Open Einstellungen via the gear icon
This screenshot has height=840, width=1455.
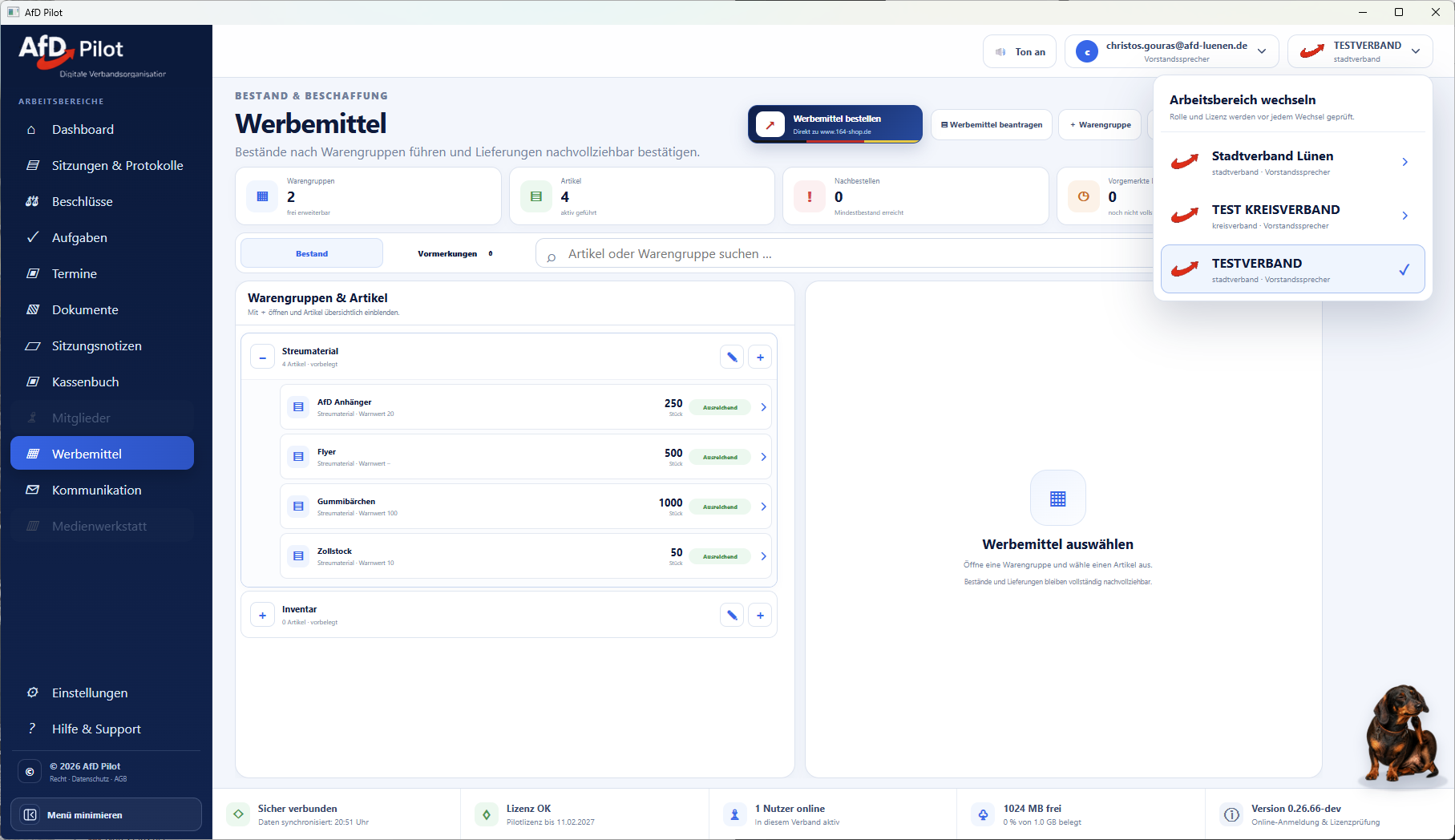(33, 693)
